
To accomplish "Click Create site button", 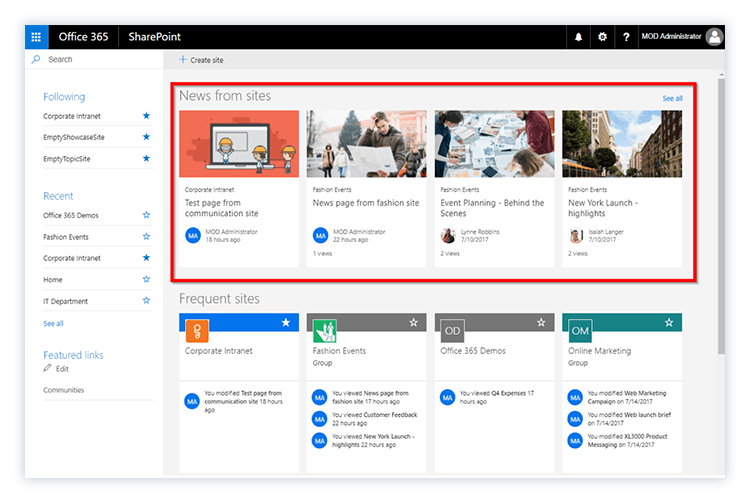I will point(201,60).
